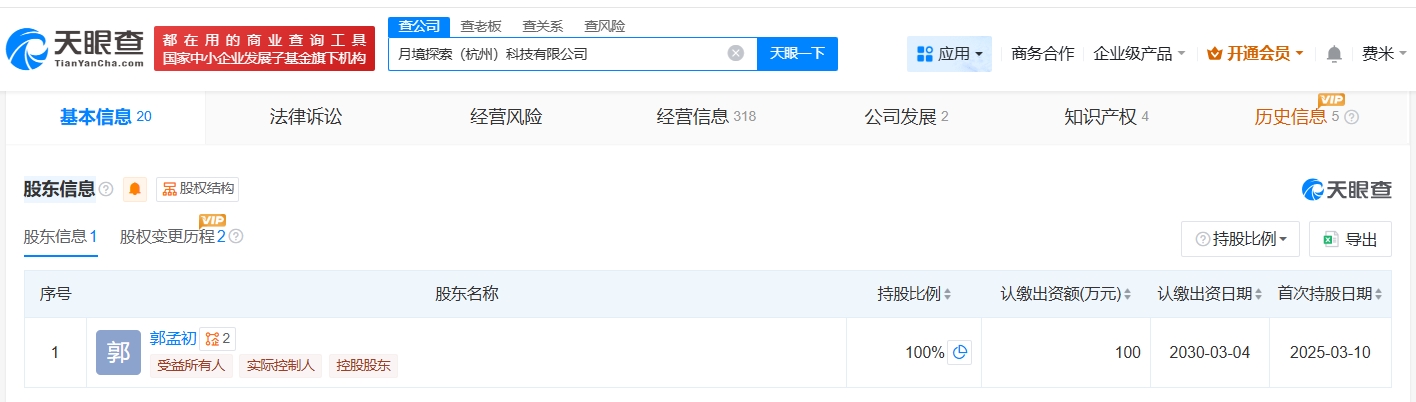Sort by 认缴出资额(万元) column
Image resolution: width=1416 pixels, height=402 pixels.
click(x=1128, y=294)
